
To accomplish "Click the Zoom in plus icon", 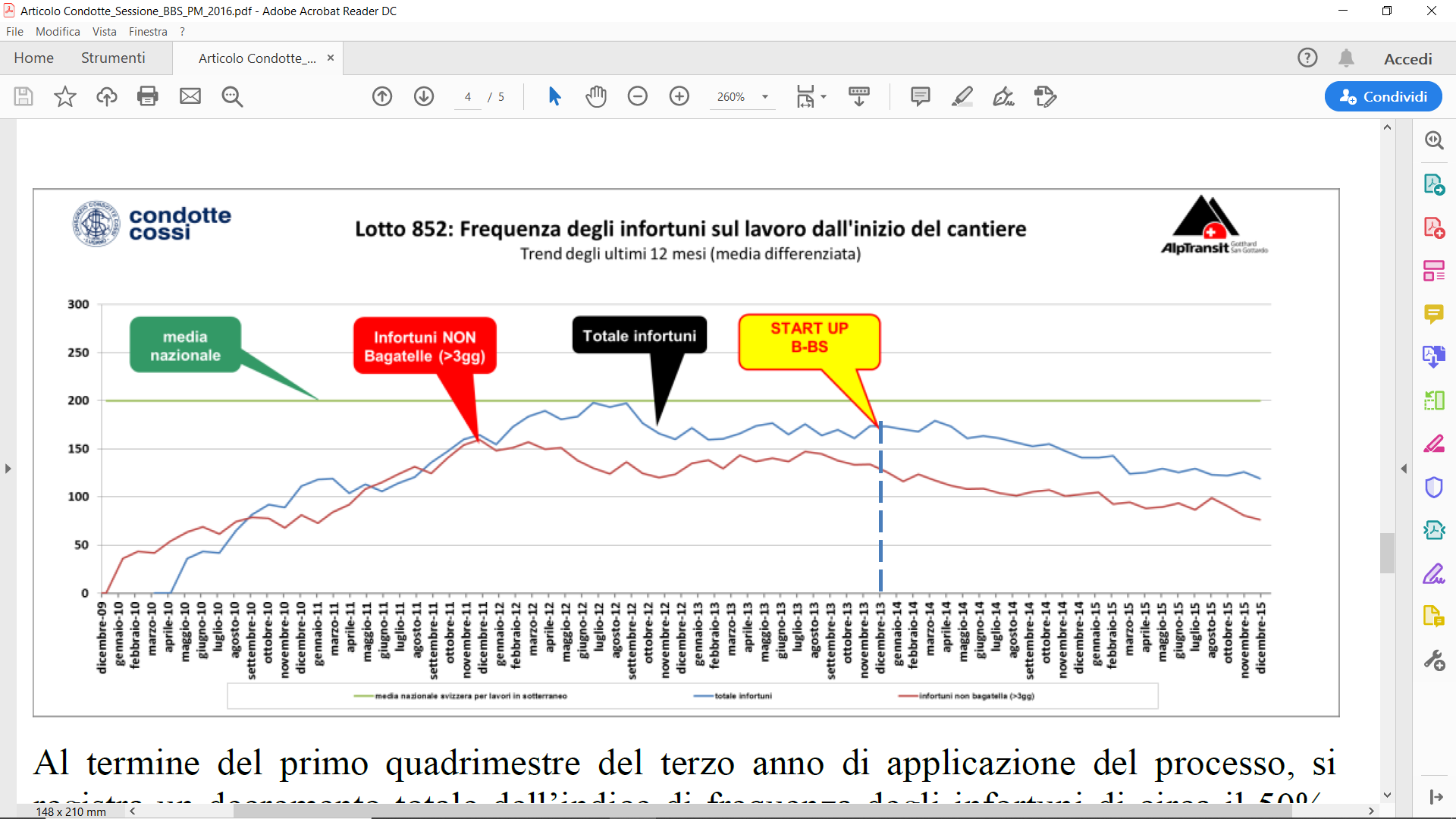I will (679, 96).
